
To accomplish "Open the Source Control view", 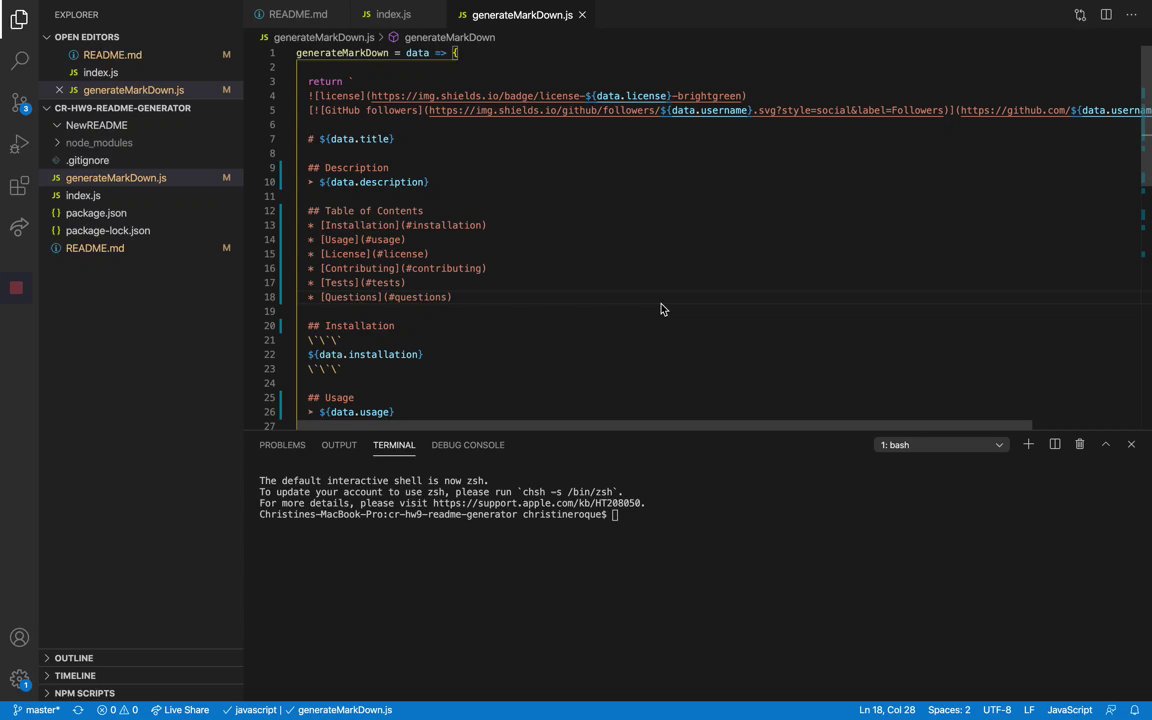I will click(19, 103).
